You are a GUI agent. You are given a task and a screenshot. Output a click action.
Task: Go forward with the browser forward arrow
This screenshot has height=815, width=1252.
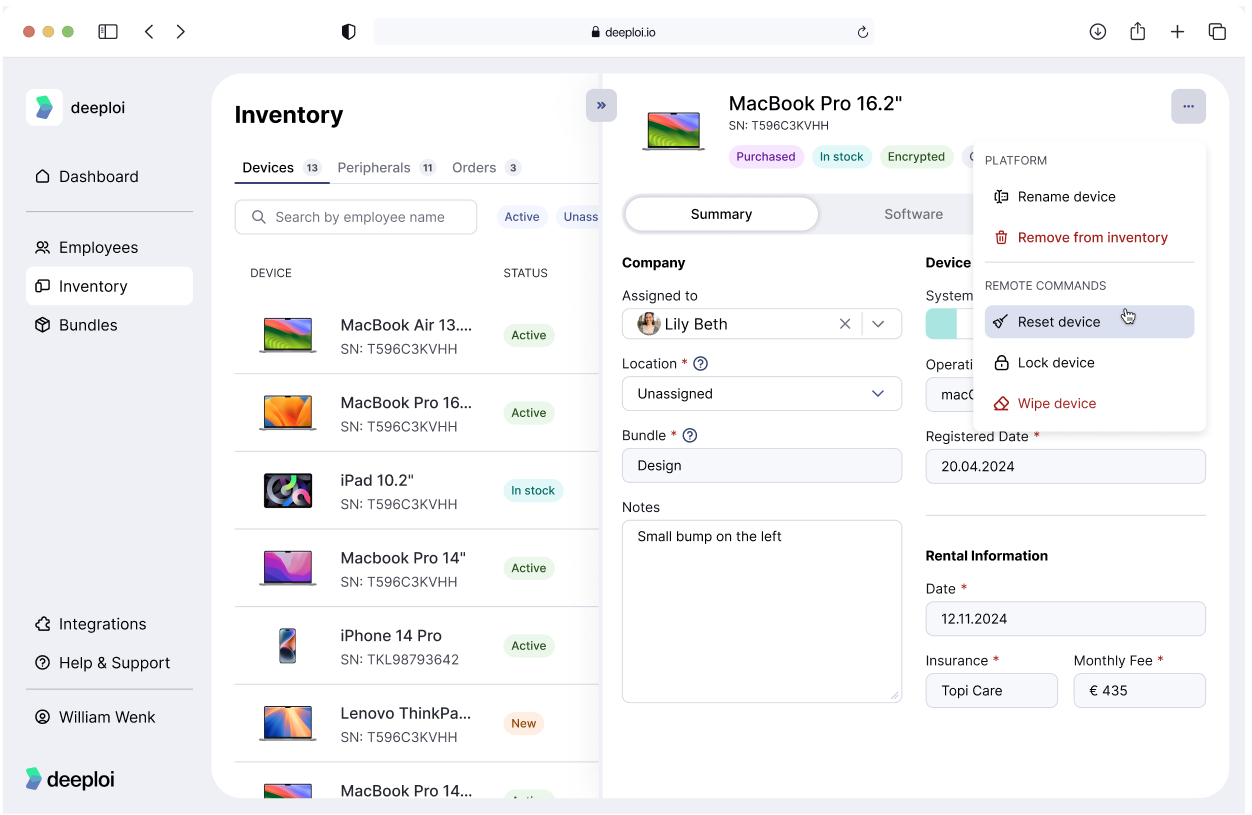coord(181,32)
